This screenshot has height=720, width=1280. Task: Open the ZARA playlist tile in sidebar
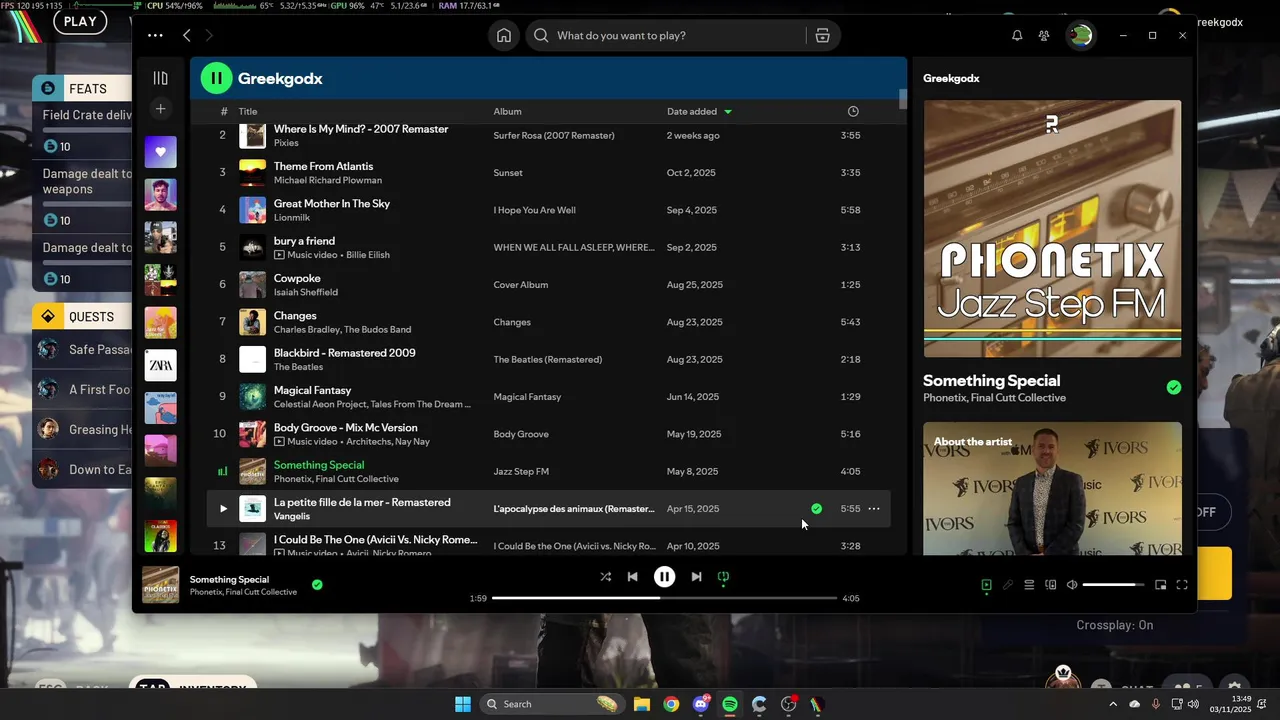[x=160, y=365]
